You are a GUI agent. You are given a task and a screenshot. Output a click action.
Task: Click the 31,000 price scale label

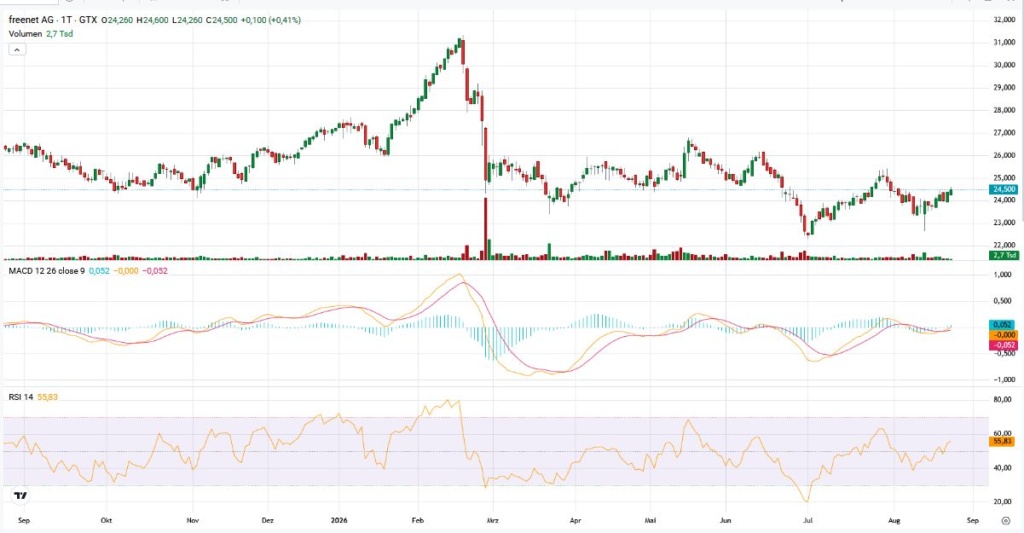[1004, 42]
